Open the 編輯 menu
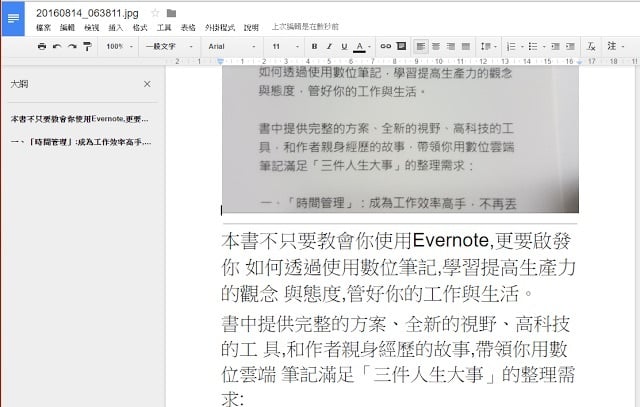This screenshot has width=640, height=407. [x=67, y=27]
